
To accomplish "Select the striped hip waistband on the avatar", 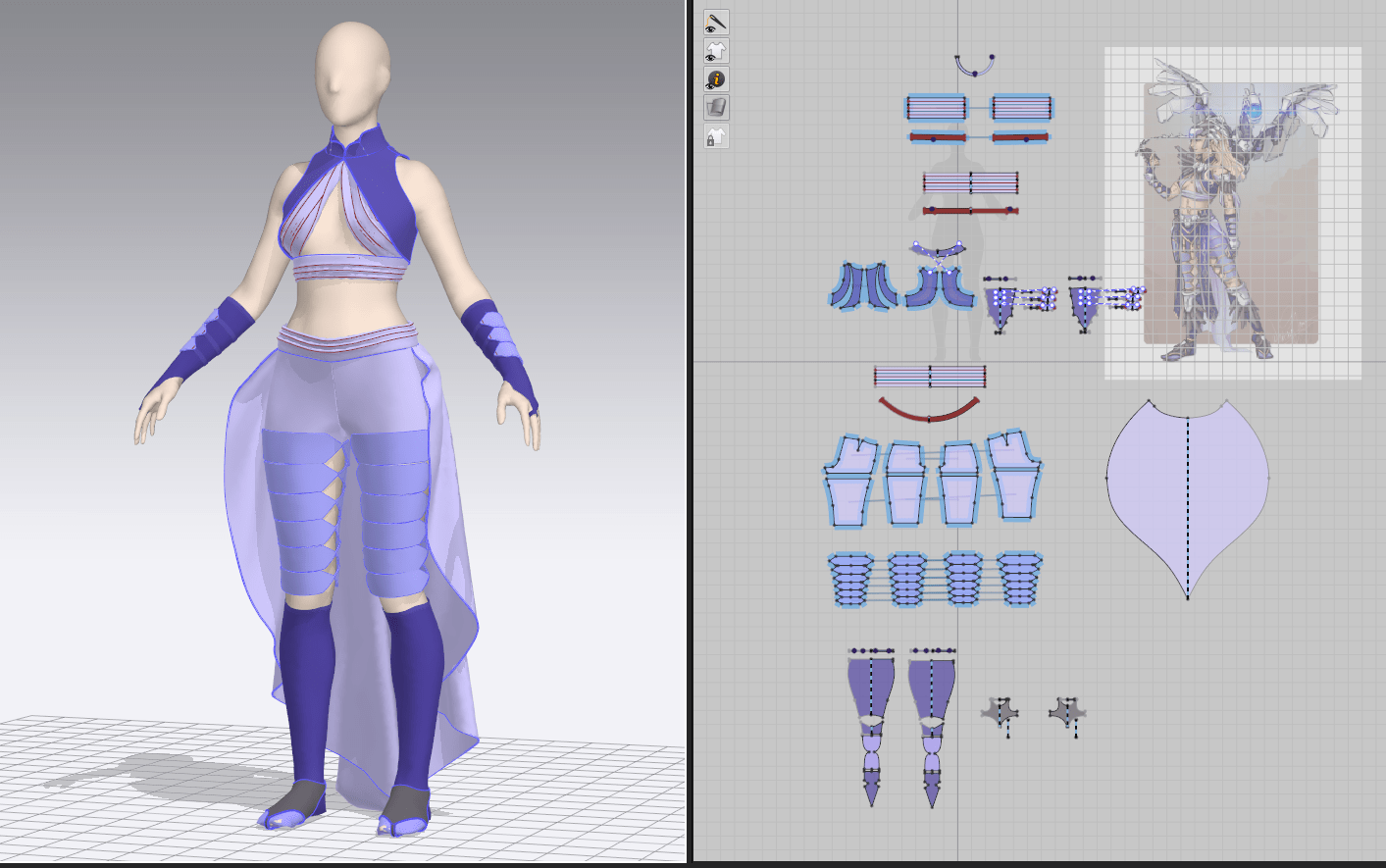I will (x=341, y=340).
